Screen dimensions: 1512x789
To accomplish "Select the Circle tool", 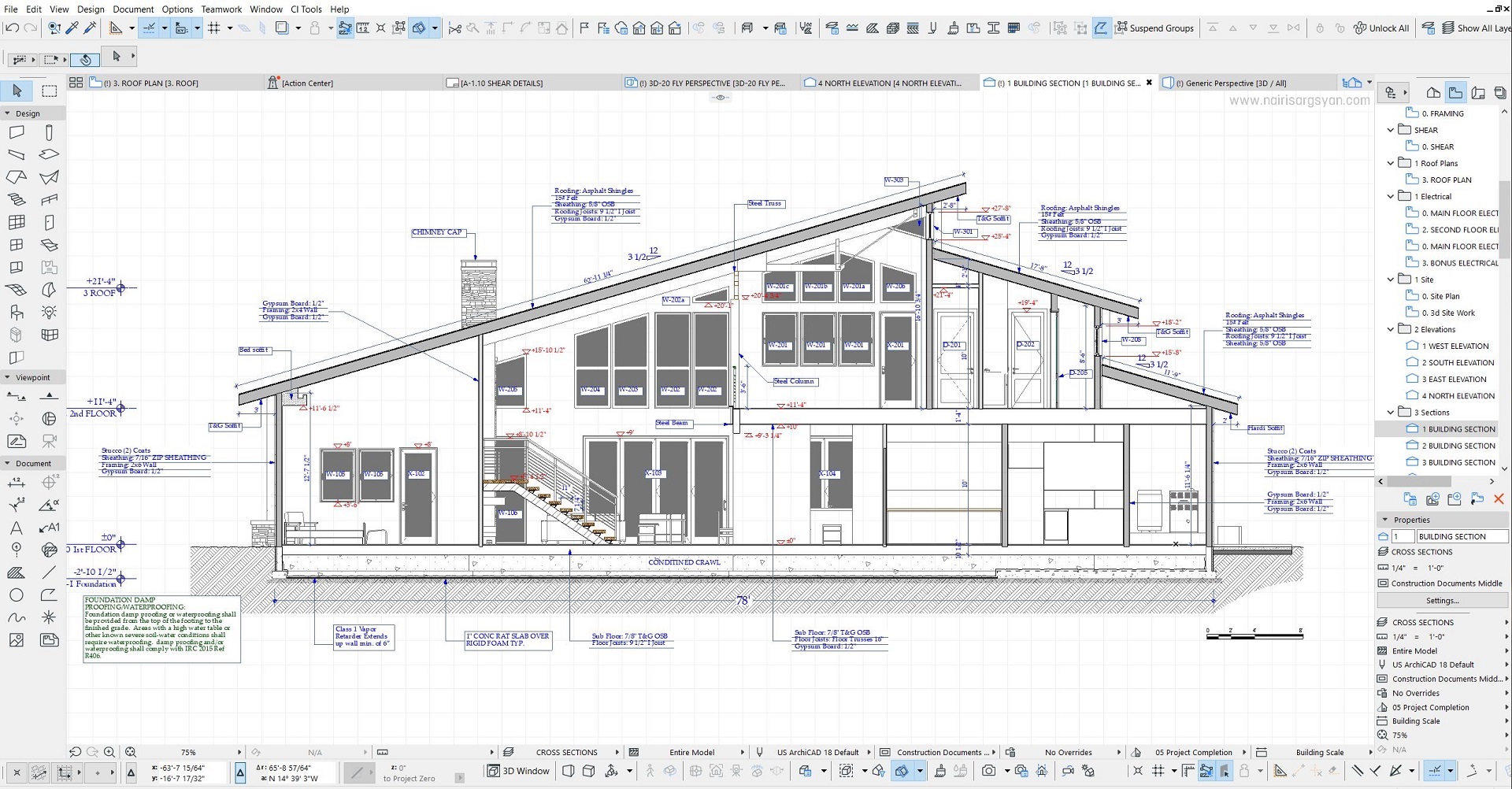I will pyautogui.click(x=17, y=595).
